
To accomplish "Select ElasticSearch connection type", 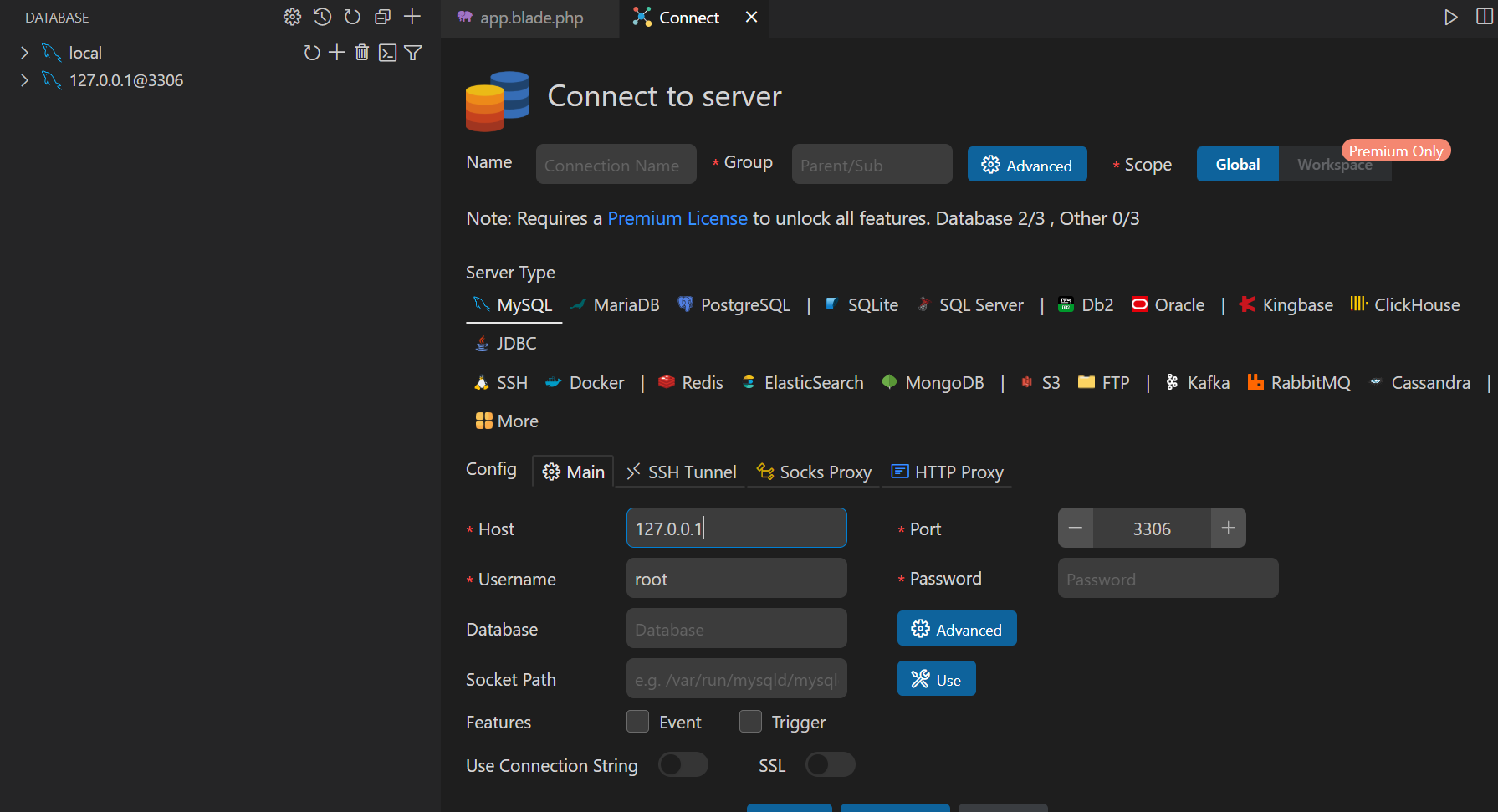I will click(x=803, y=383).
